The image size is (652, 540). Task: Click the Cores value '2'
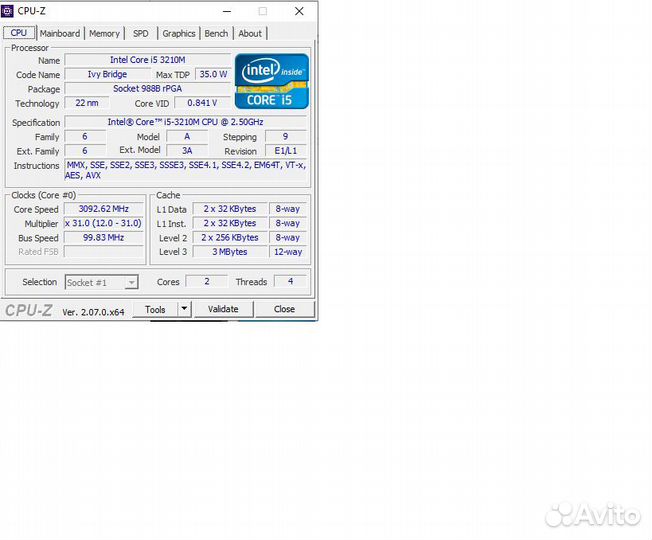(207, 281)
